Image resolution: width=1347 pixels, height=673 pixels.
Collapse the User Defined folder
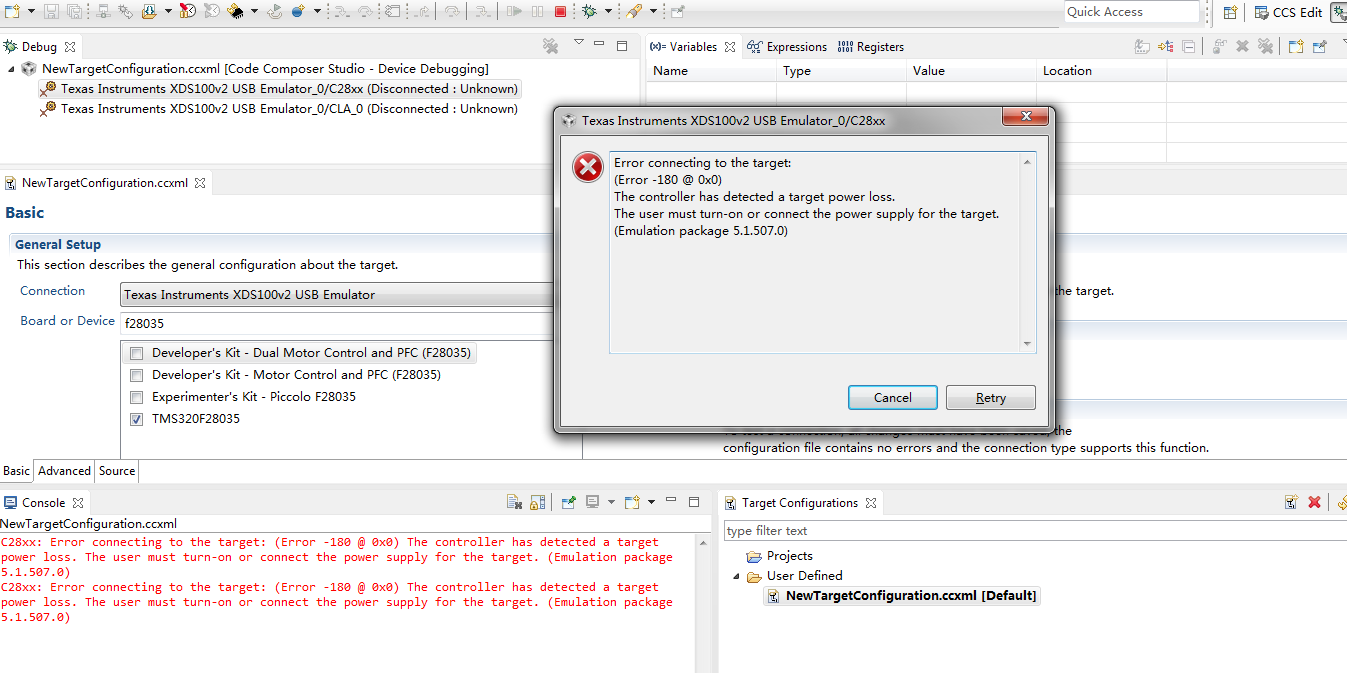(x=736, y=576)
